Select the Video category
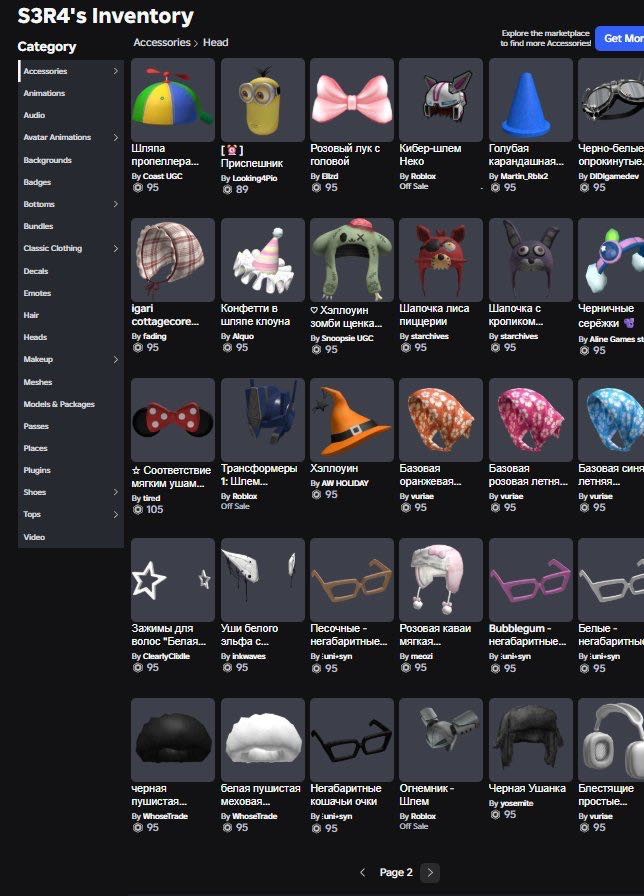Image resolution: width=644 pixels, height=896 pixels. tap(34, 537)
